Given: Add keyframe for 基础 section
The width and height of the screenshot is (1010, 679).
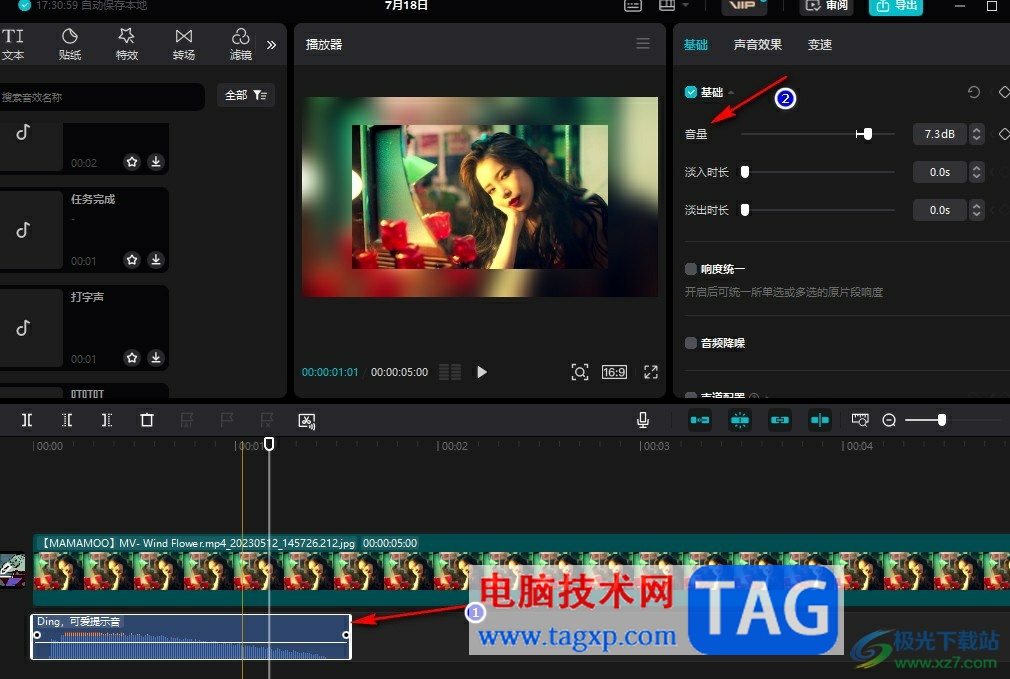Looking at the screenshot, I should [x=1004, y=92].
